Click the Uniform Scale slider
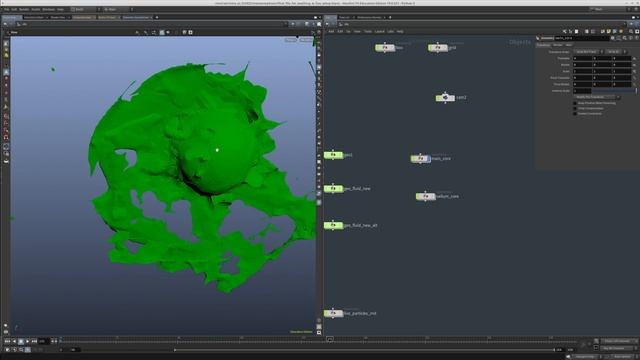640x360 pixels. pos(614,91)
